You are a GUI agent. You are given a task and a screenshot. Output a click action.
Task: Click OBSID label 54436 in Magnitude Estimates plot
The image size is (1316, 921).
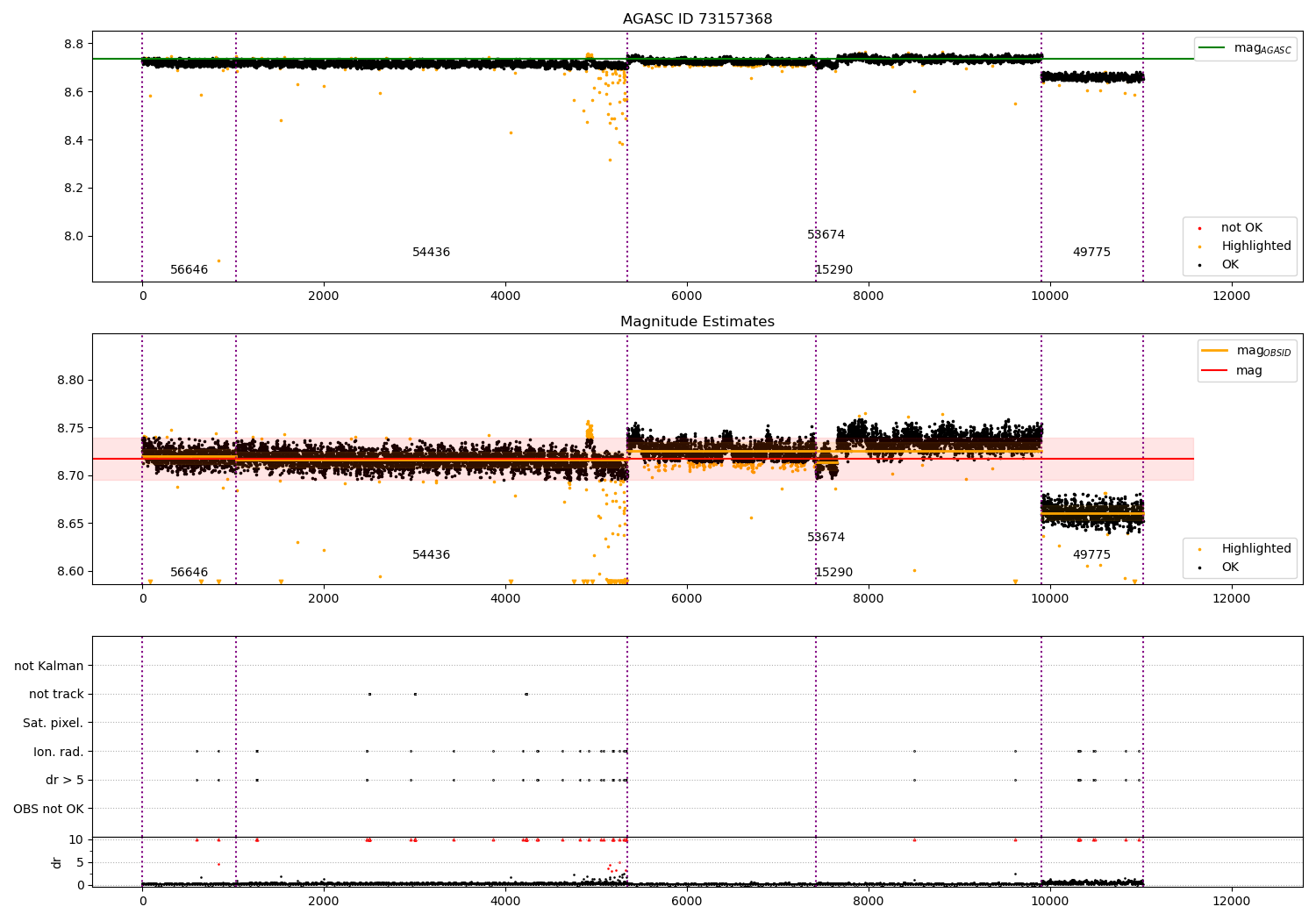[x=432, y=555]
